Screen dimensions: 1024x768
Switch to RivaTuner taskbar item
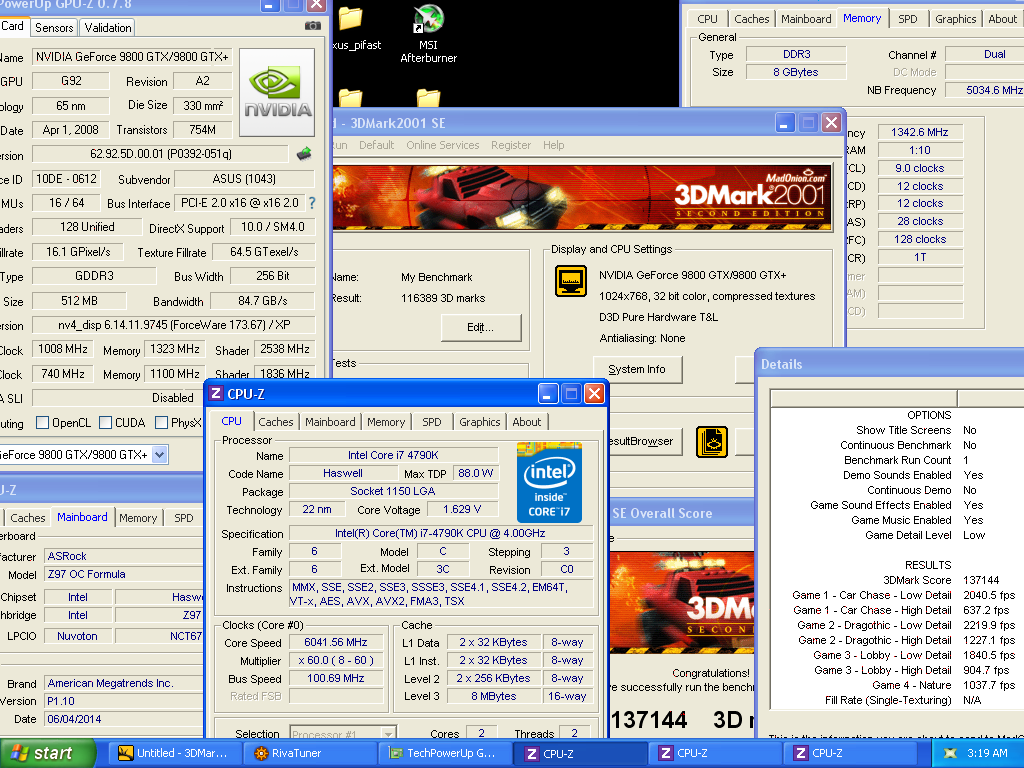point(311,753)
